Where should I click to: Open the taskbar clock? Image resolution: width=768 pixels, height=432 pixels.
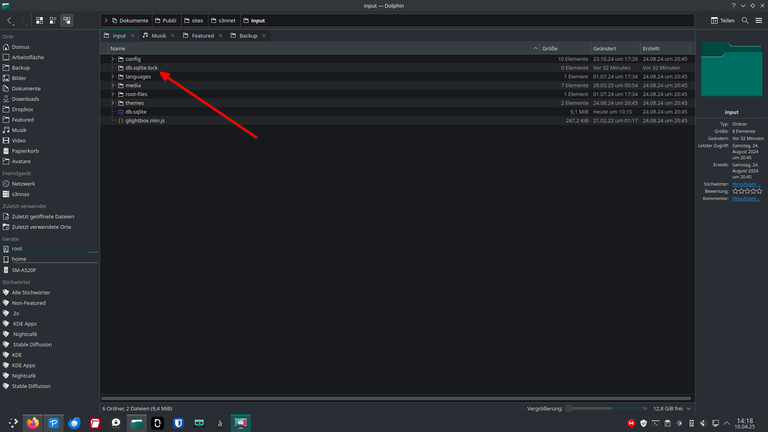pyautogui.click(x=744, y=423)
